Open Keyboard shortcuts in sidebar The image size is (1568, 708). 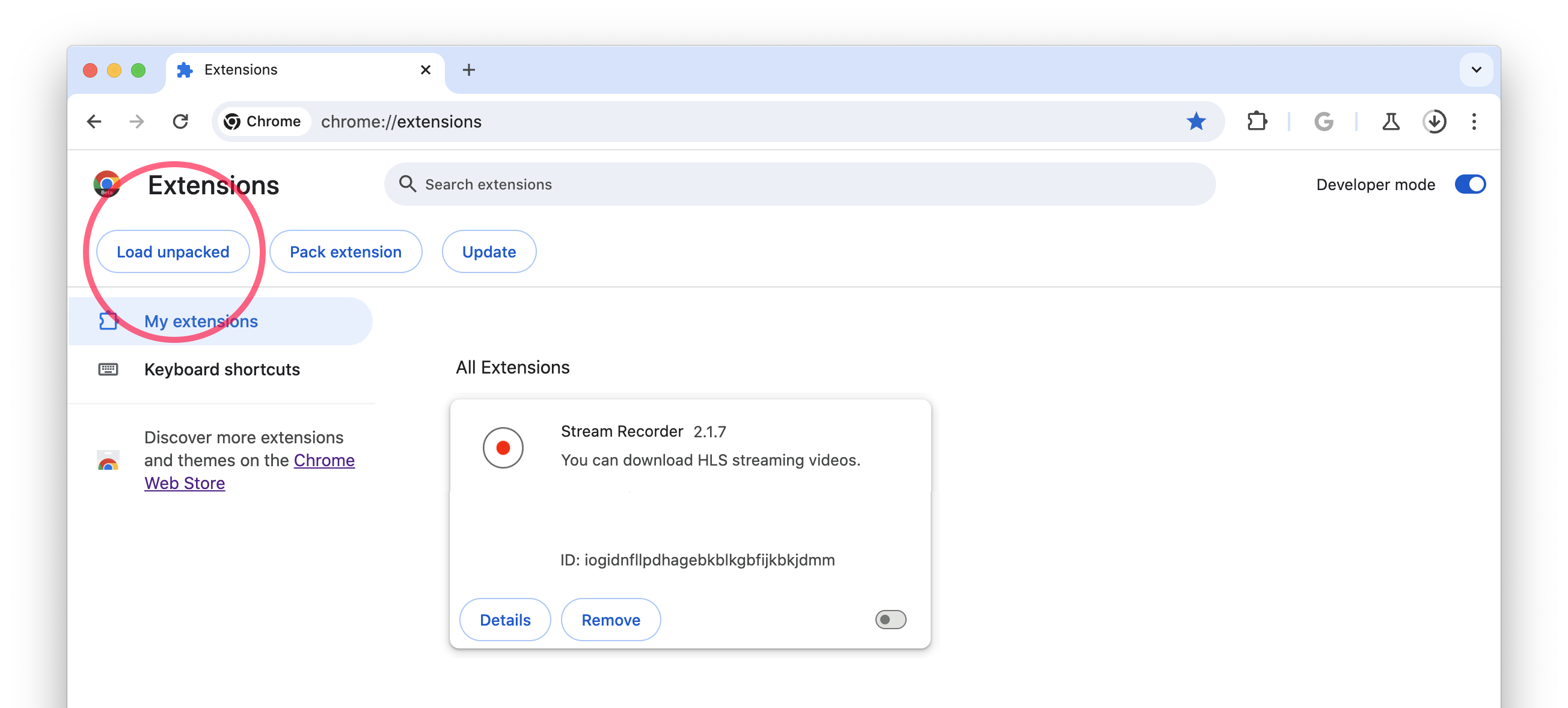click(x=219, y=369)
